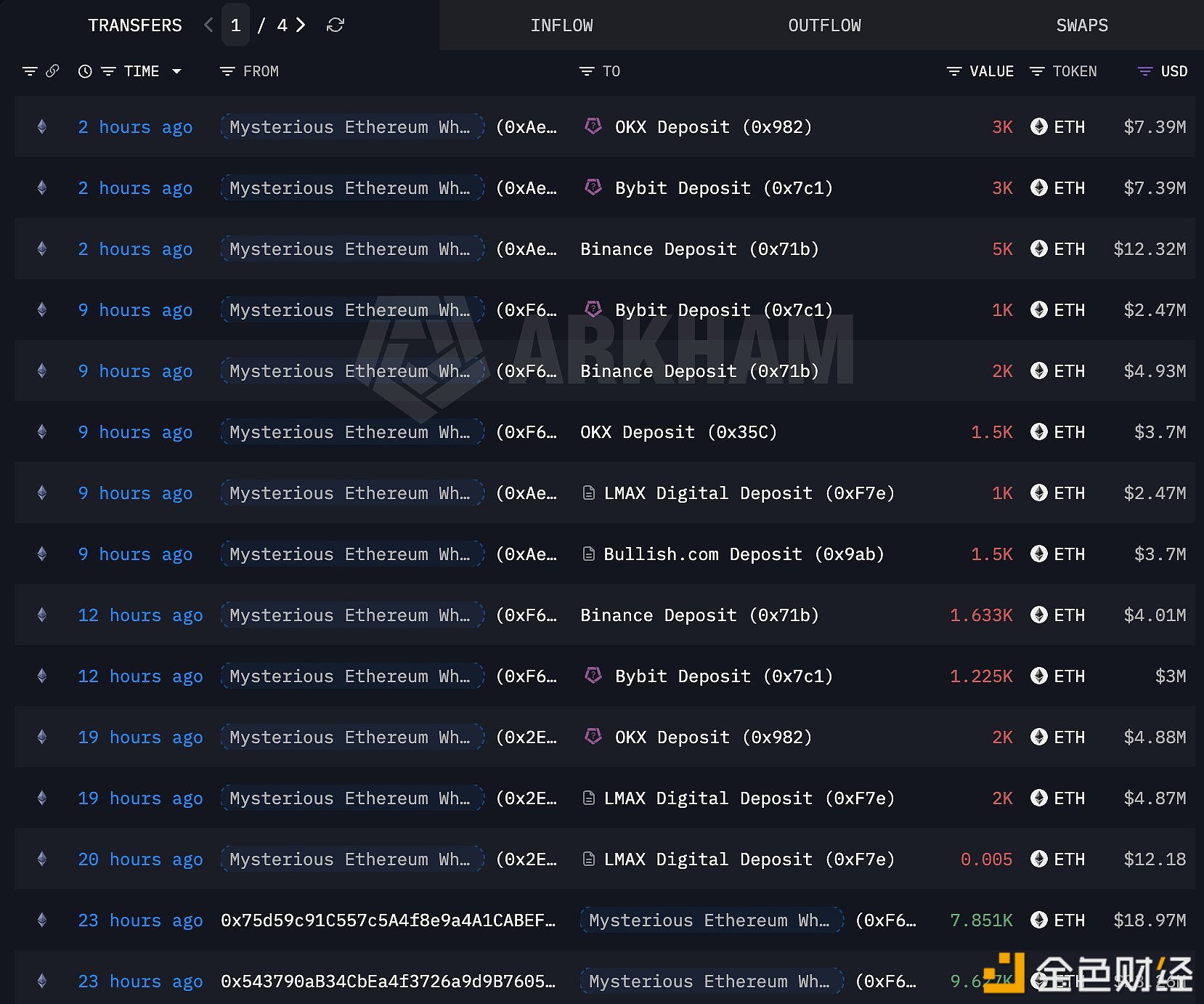Open the (0x2E… address in the $4.88M row

click(x=526, y=737)
